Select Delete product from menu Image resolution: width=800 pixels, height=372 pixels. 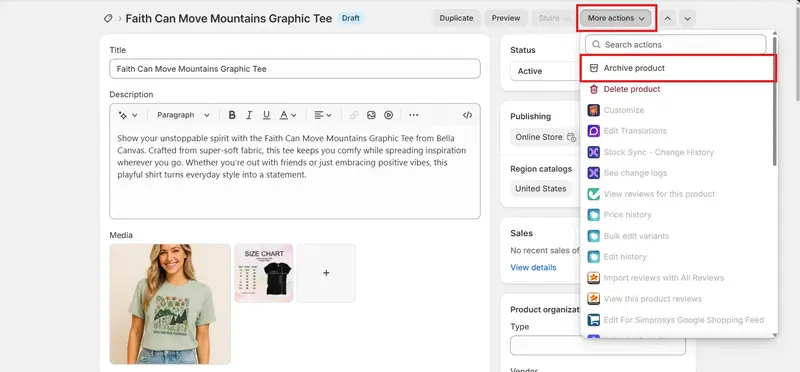click(678, 89)
